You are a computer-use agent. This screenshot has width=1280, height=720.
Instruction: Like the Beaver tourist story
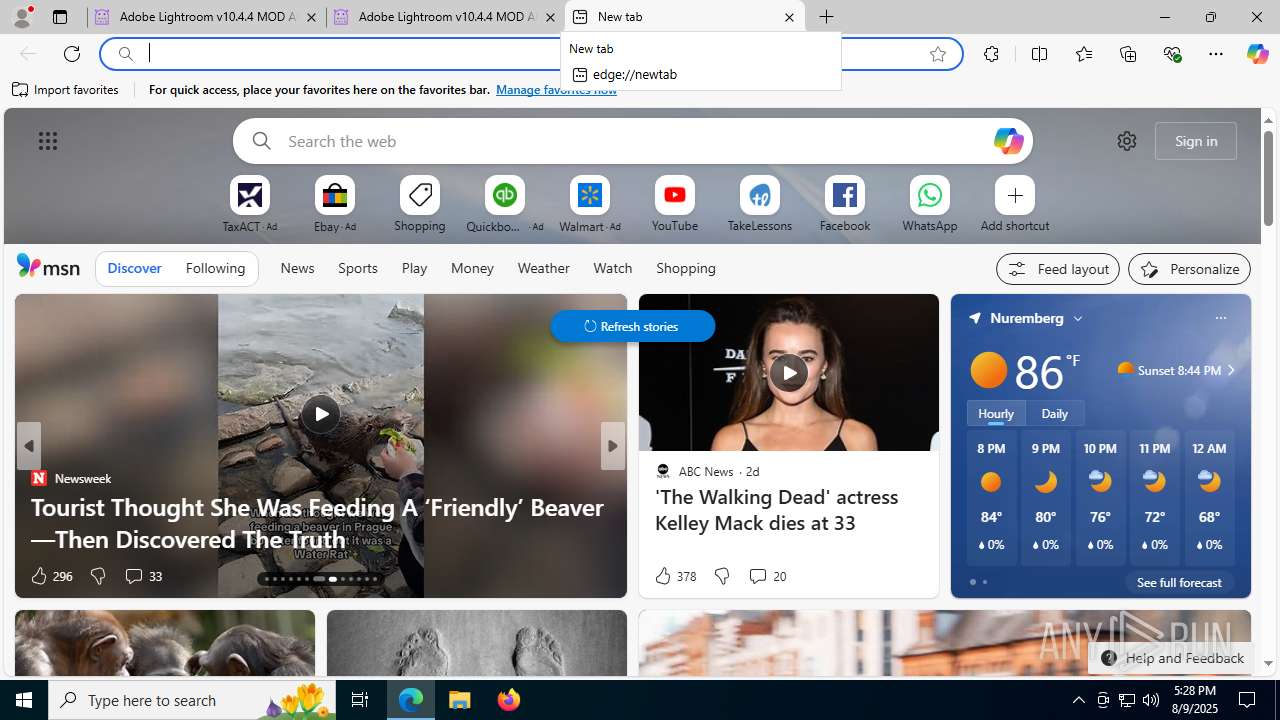coord(39,576)
